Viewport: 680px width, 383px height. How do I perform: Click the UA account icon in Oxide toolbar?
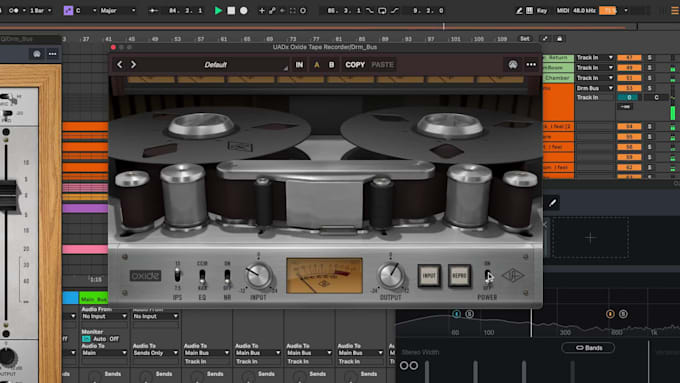click(x=513, y=65)
